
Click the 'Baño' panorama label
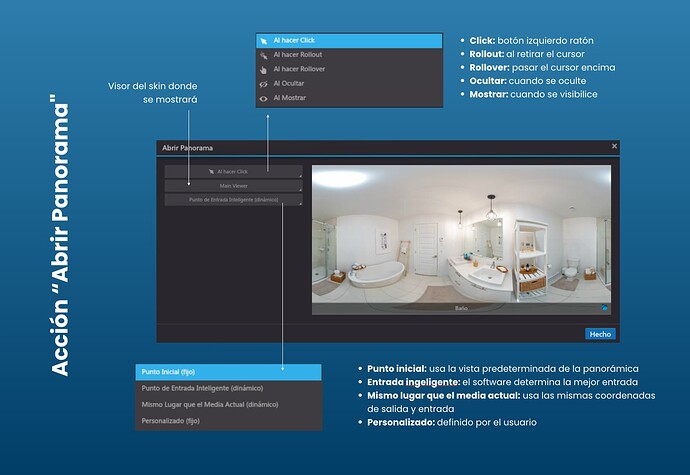(x=461, y=308)
